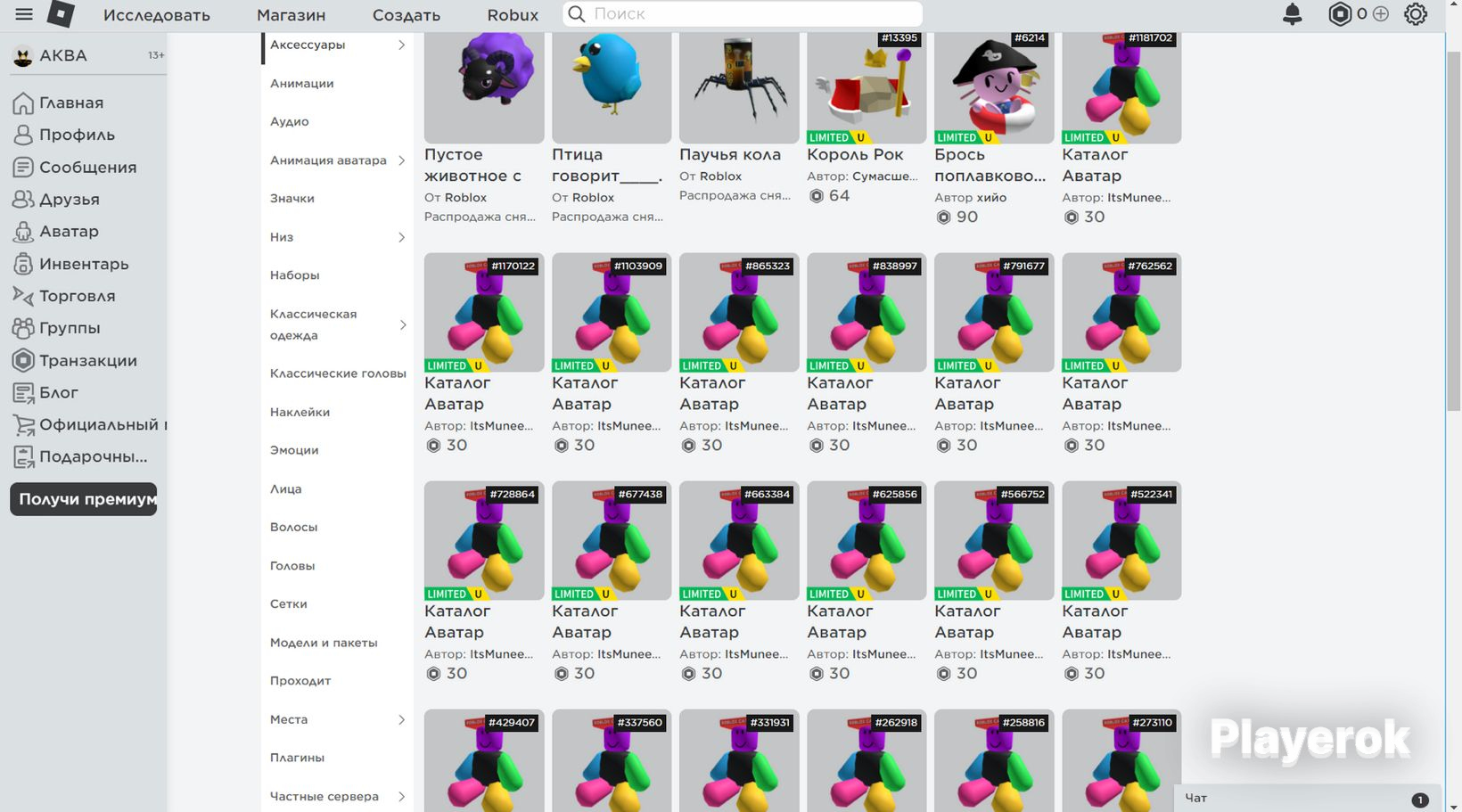Click the Инвентарь backpack icon
The image size is (1462, 812).
pos(23,264)
